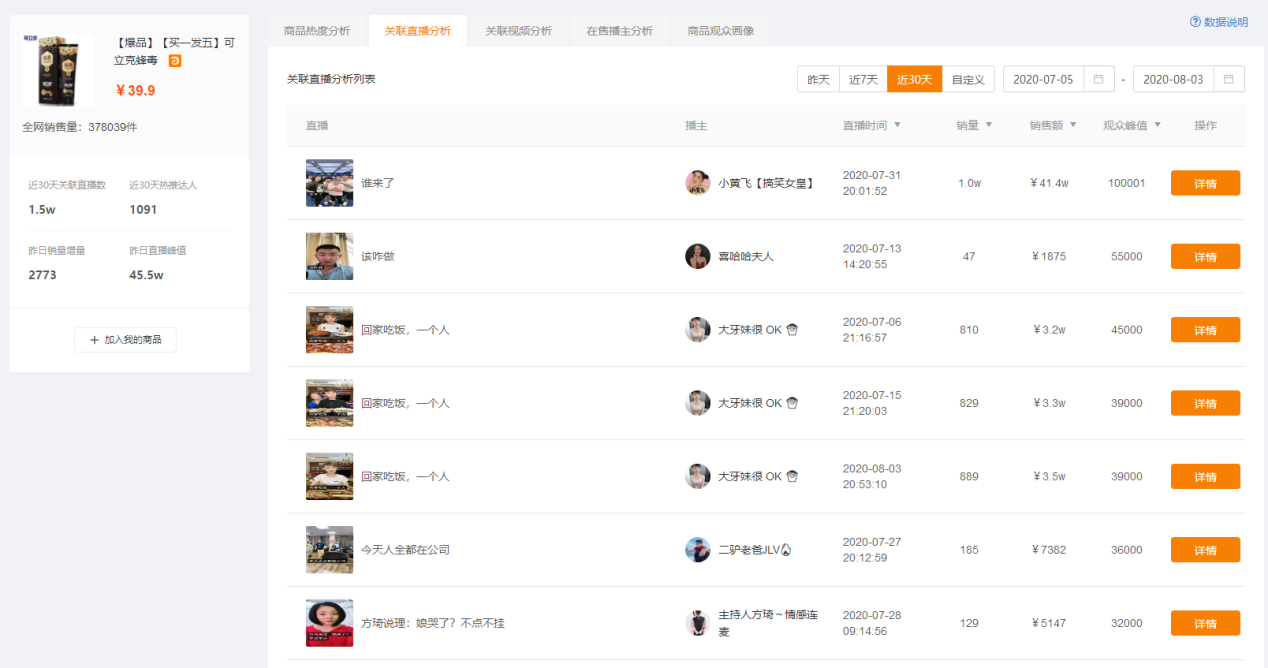The width and height of the screenshot is (1268, 668).
Task: Click the 今天人全都在公司 livestream thumbnail
Action: point(329,550)
